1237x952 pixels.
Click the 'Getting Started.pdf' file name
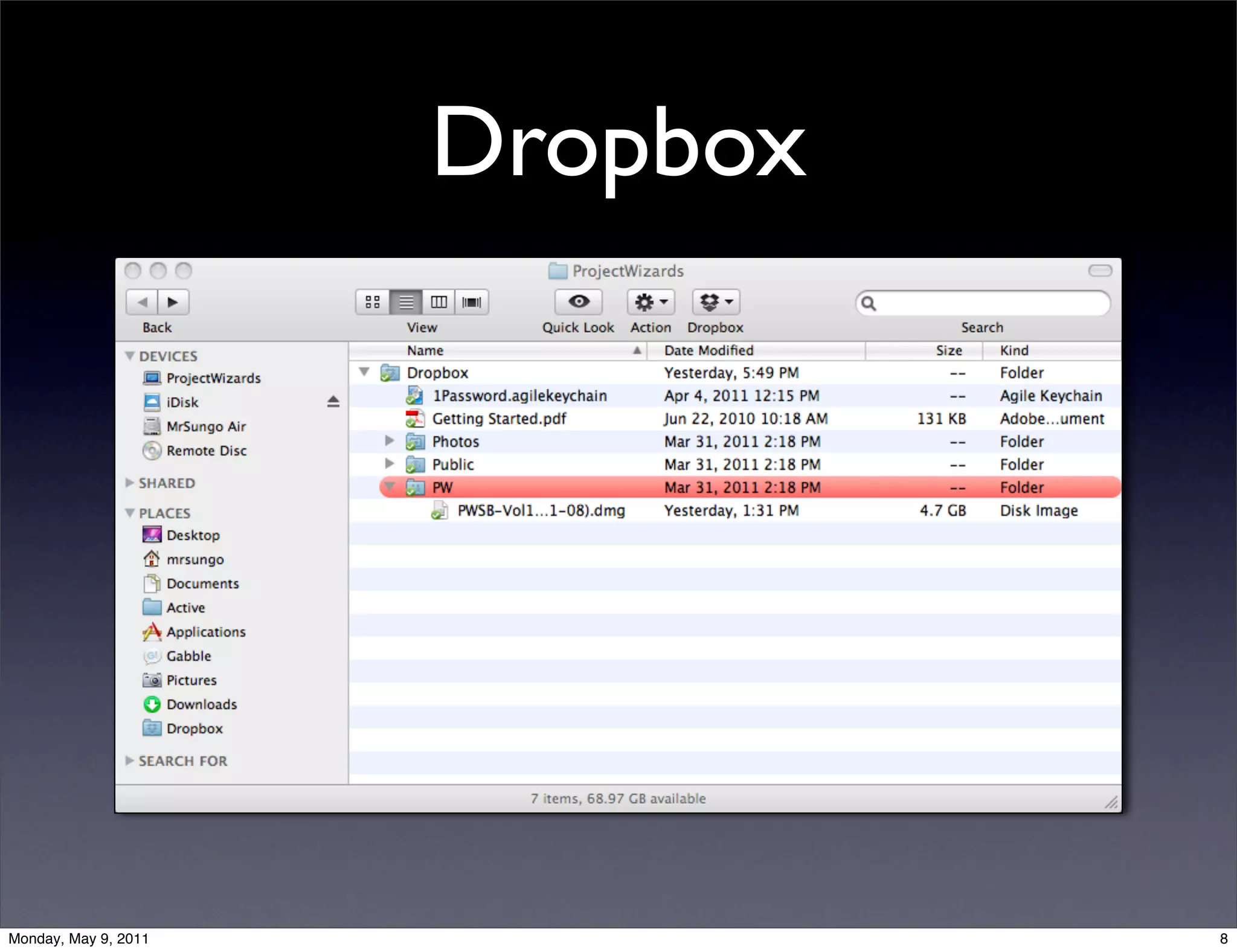500,419
